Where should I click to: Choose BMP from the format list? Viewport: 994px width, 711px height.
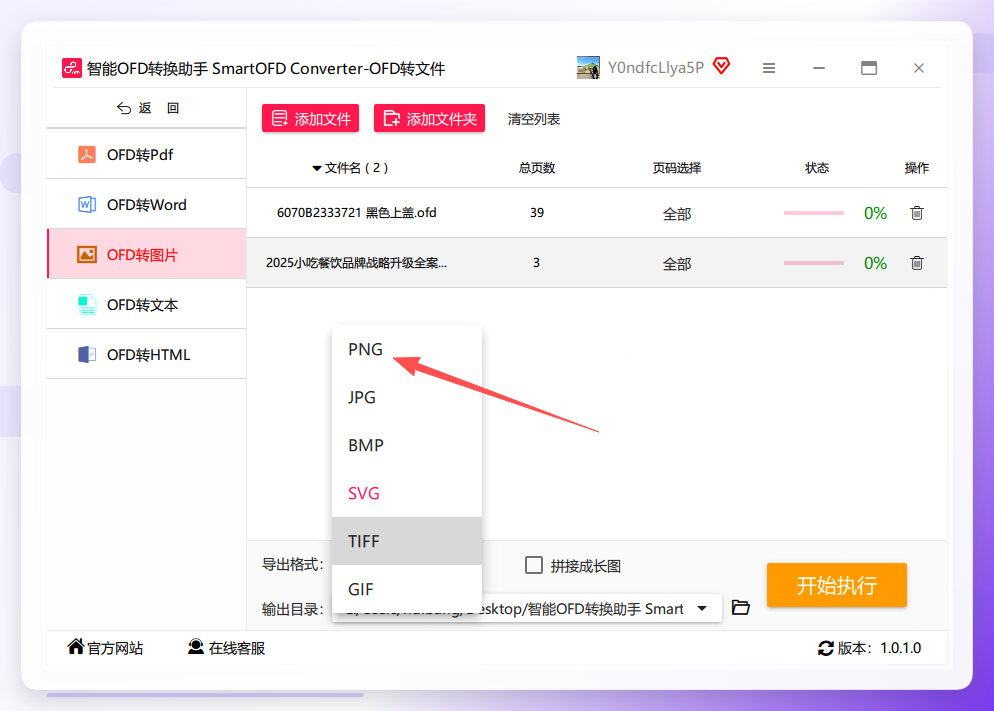pos(407,445)
